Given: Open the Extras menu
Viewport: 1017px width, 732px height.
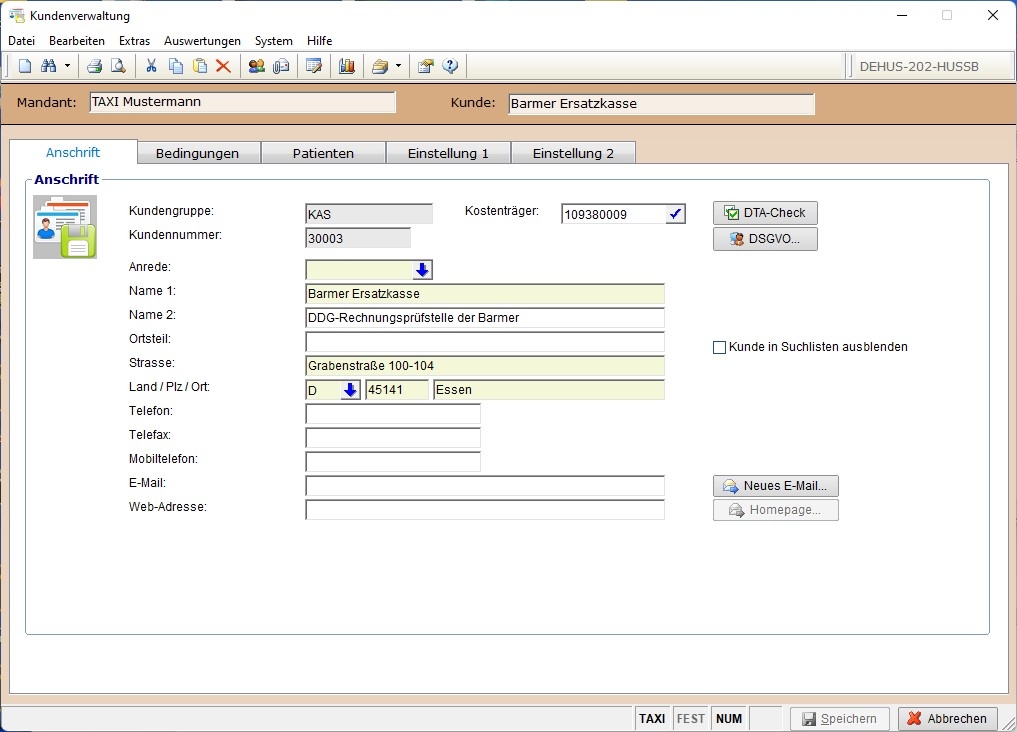Looking at the screenshot, I should pos(134,41).
